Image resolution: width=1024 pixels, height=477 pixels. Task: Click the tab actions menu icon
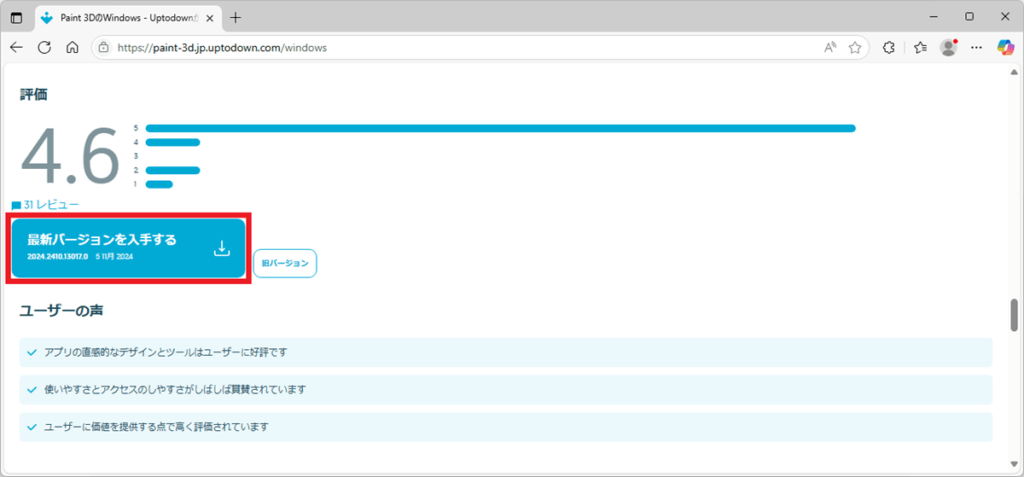(16, 18)
